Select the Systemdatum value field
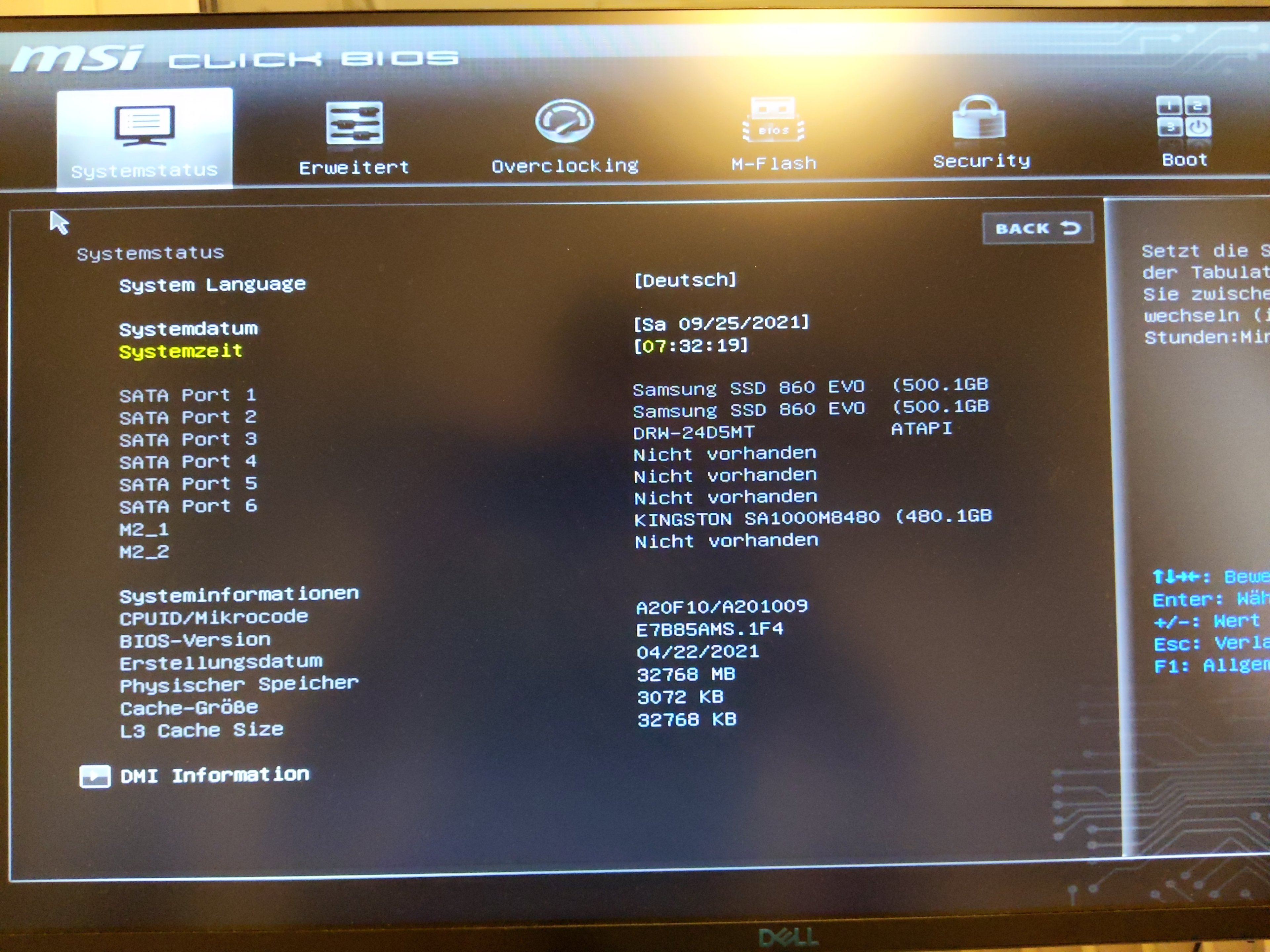The width and height of the screenshot is (1270, 952). (x=721, y=323)
